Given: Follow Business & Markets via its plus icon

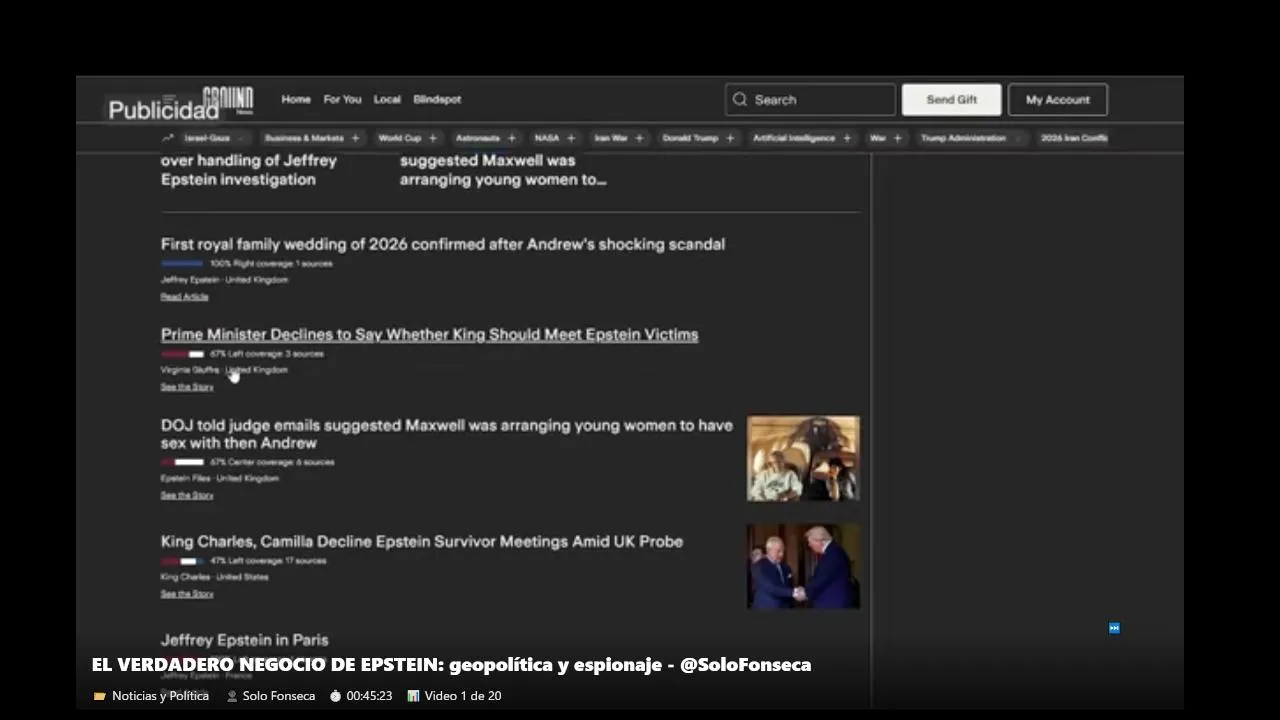Looking at the screenshot, I should pyautogui.click(x=355, y=138).
